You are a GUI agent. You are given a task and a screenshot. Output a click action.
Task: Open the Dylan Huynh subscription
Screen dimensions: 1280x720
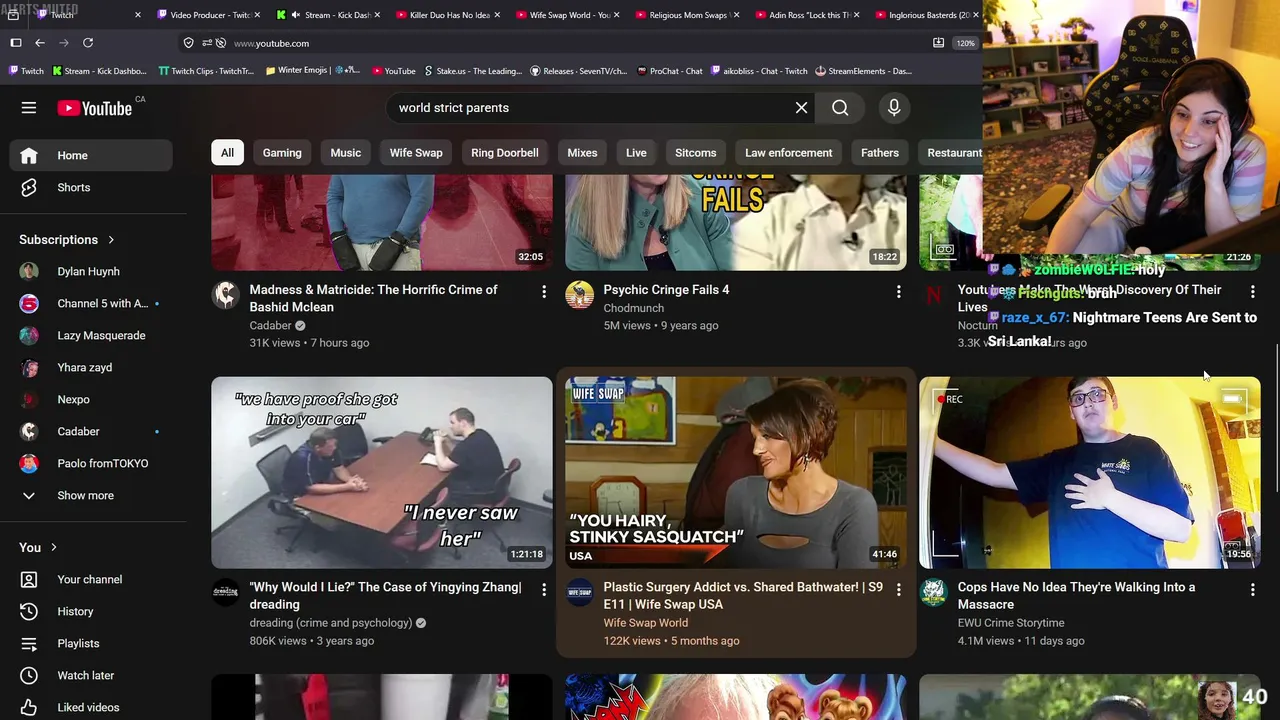click(88, 272)
